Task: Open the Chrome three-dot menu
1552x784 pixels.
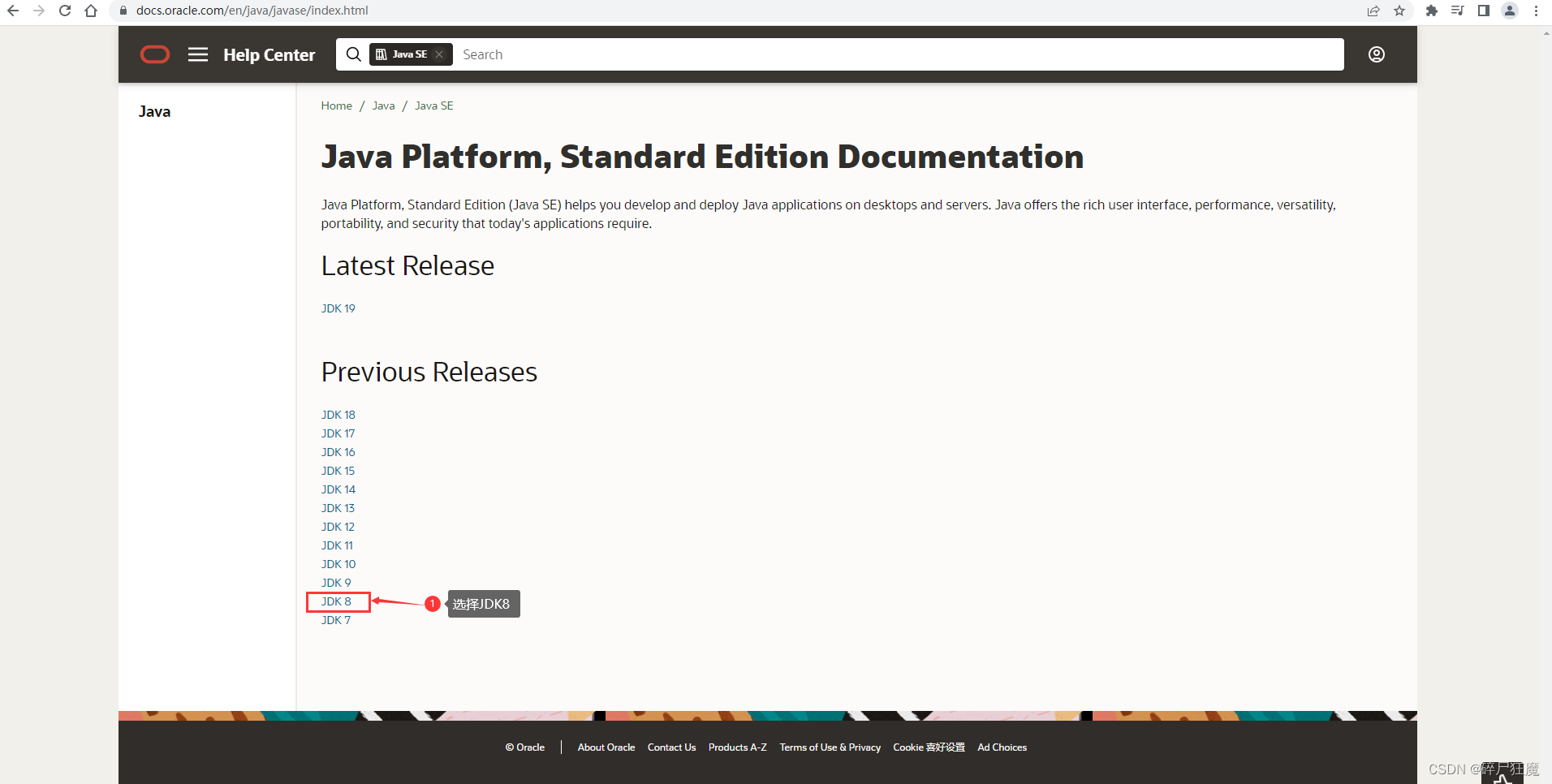Action: pyautogui.click(x=1536, y=11)
